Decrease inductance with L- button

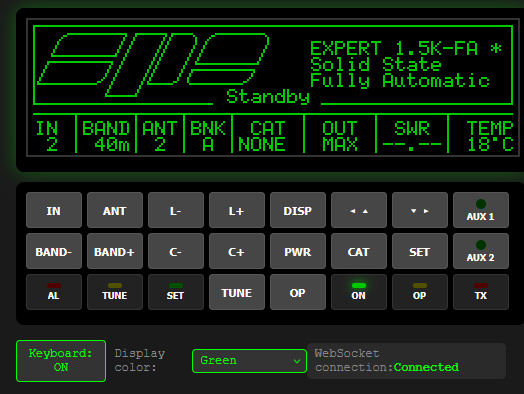coord(176,210)
